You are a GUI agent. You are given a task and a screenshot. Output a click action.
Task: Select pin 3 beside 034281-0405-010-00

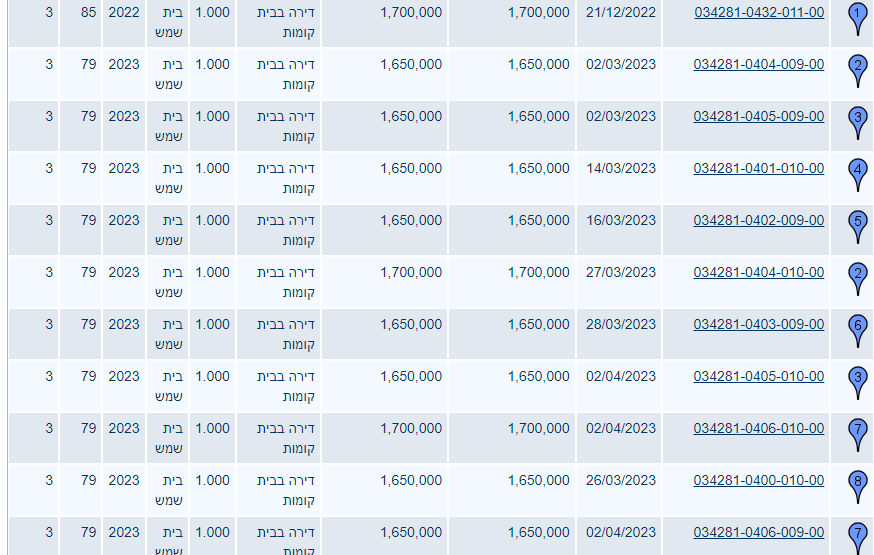pos(857,380)
